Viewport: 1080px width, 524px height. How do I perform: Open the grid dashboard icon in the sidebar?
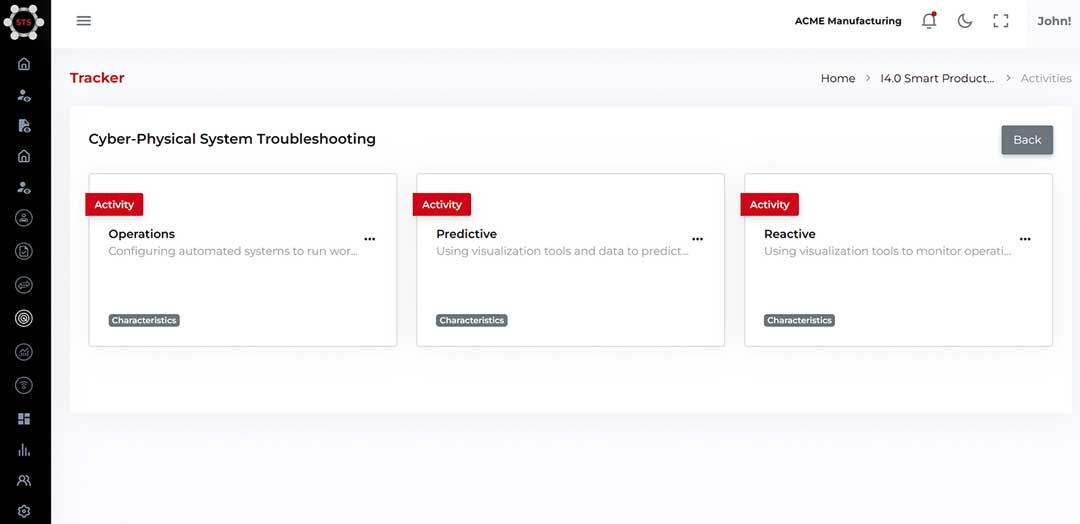24,418
